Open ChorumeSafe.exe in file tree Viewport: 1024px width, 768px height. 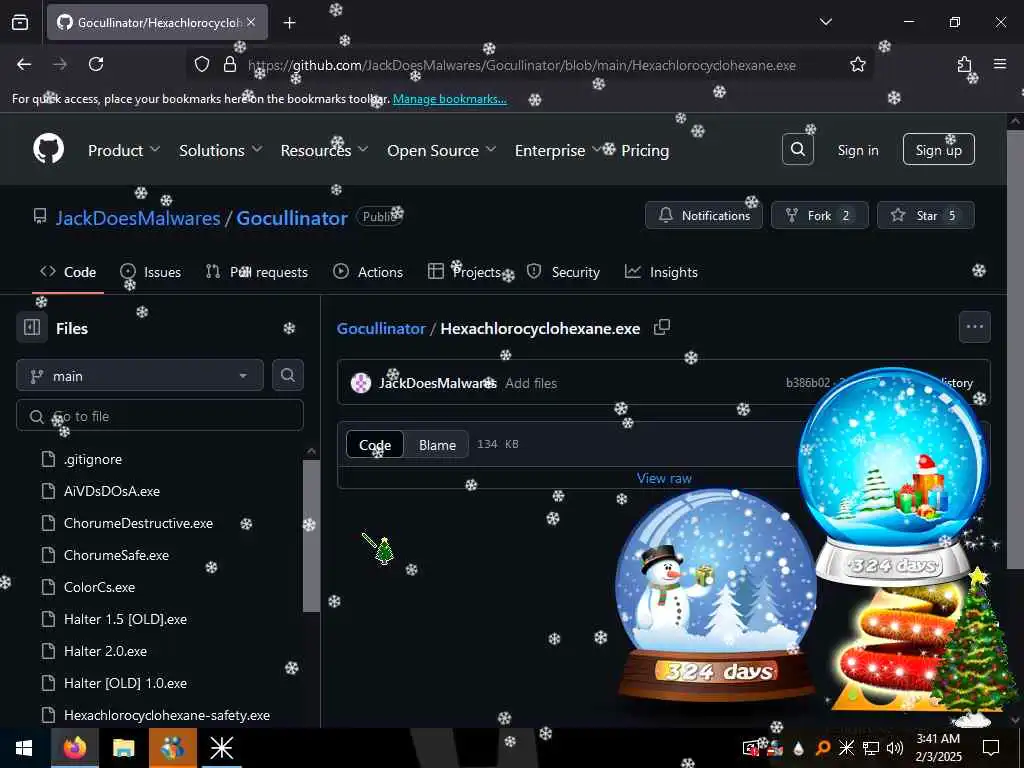point(116,555)
